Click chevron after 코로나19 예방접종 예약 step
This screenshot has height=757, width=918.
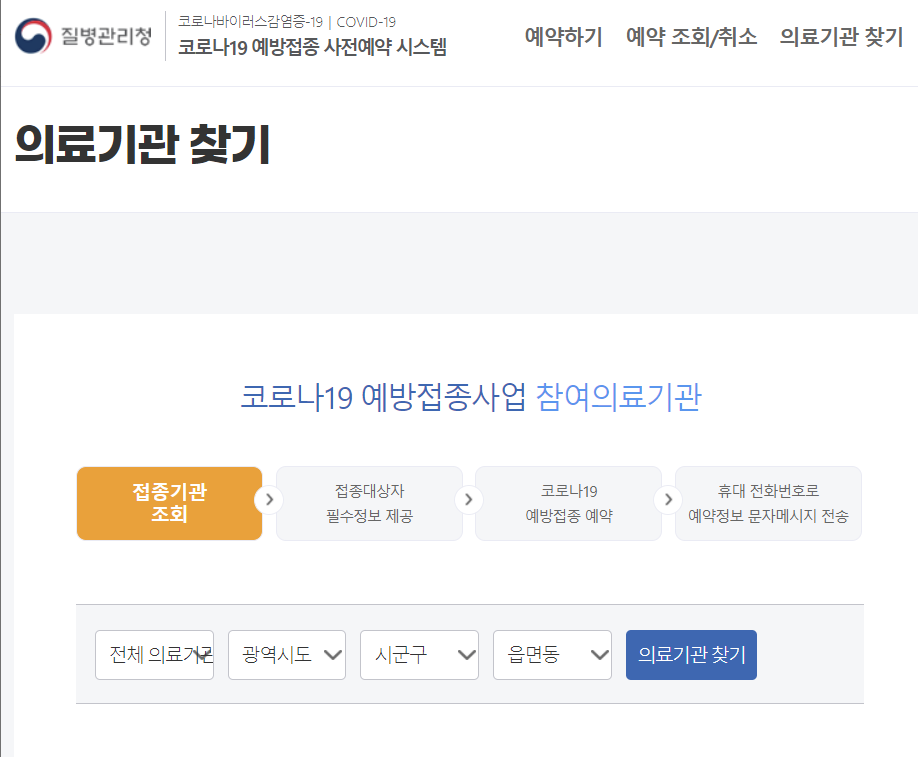668,500
